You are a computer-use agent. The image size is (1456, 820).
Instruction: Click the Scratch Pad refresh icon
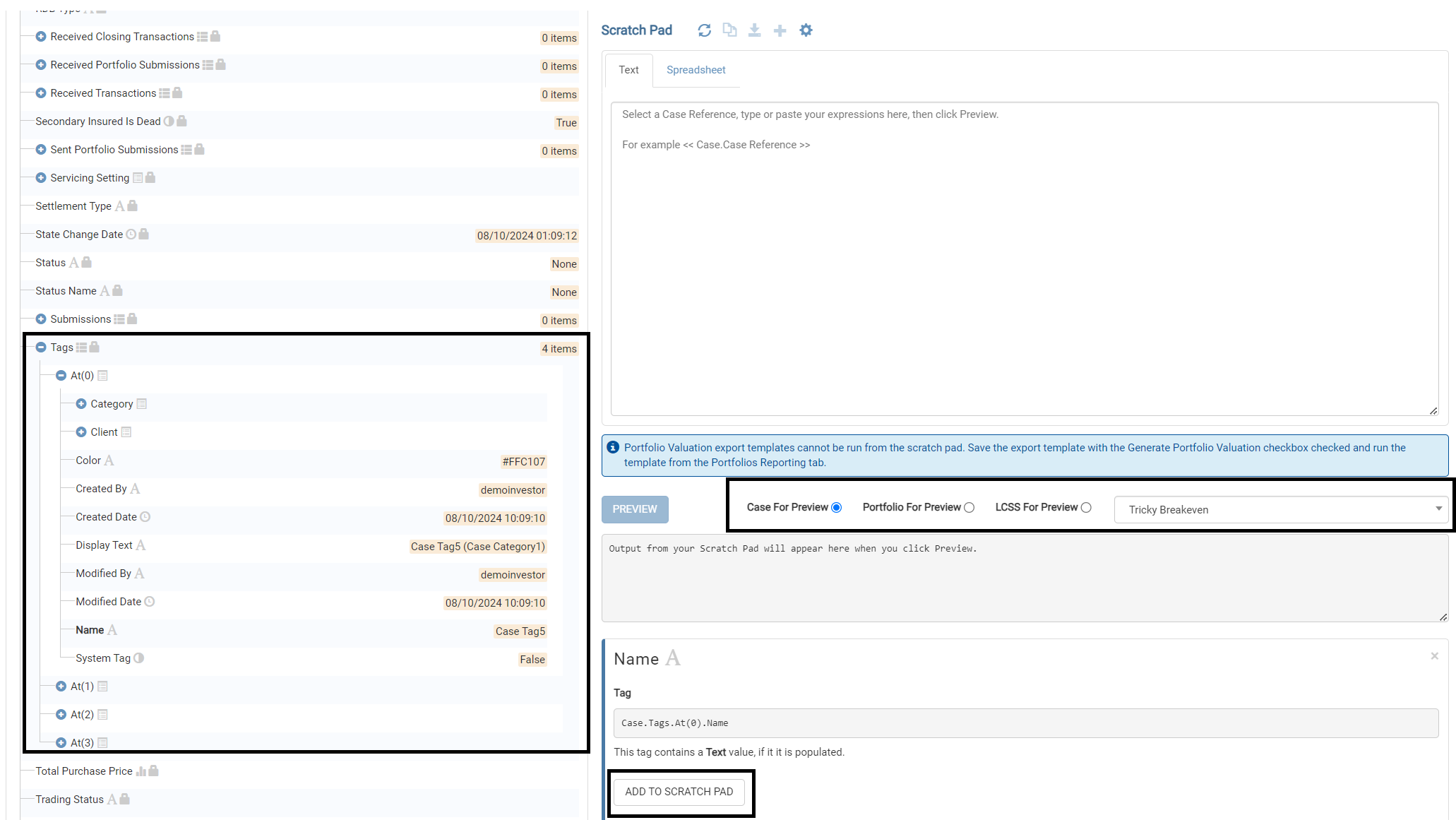click(704, 30)
